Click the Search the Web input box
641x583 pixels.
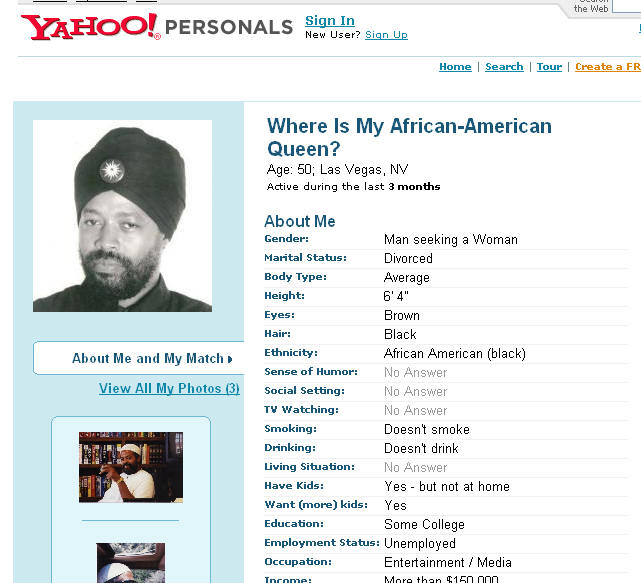click(626, 6)
